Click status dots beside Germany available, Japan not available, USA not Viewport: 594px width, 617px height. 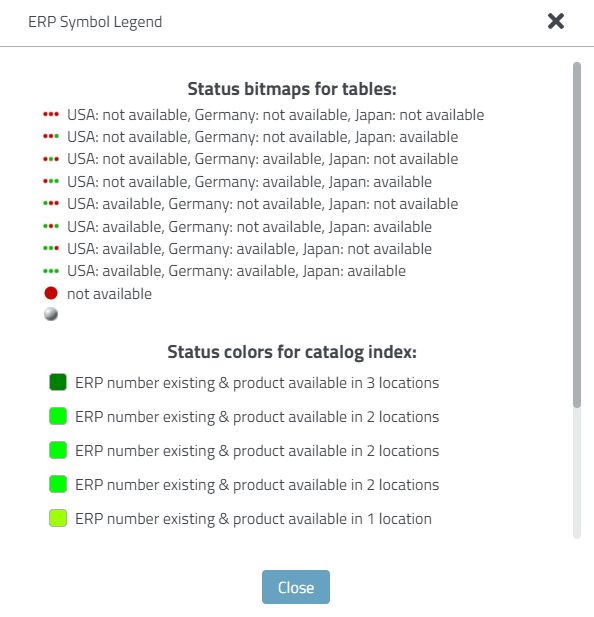coord(51,159)
